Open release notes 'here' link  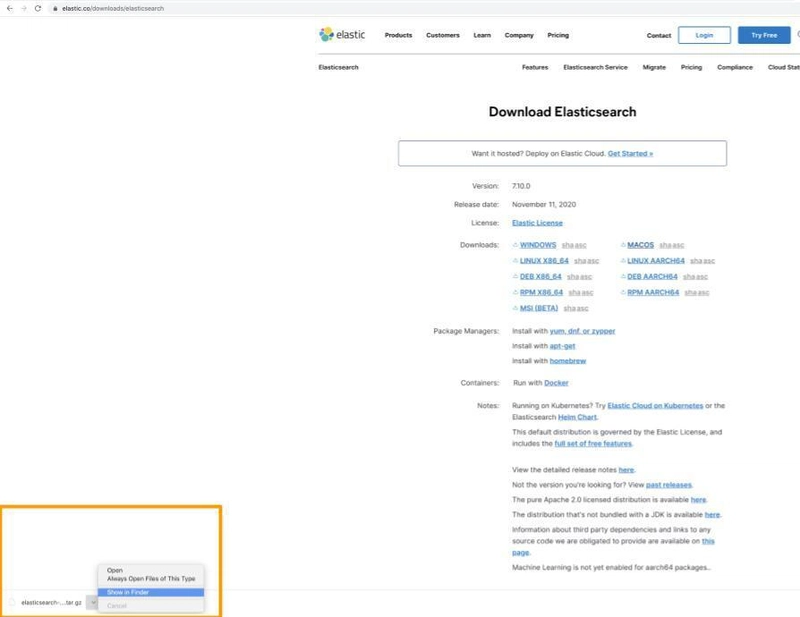[626, 470]
